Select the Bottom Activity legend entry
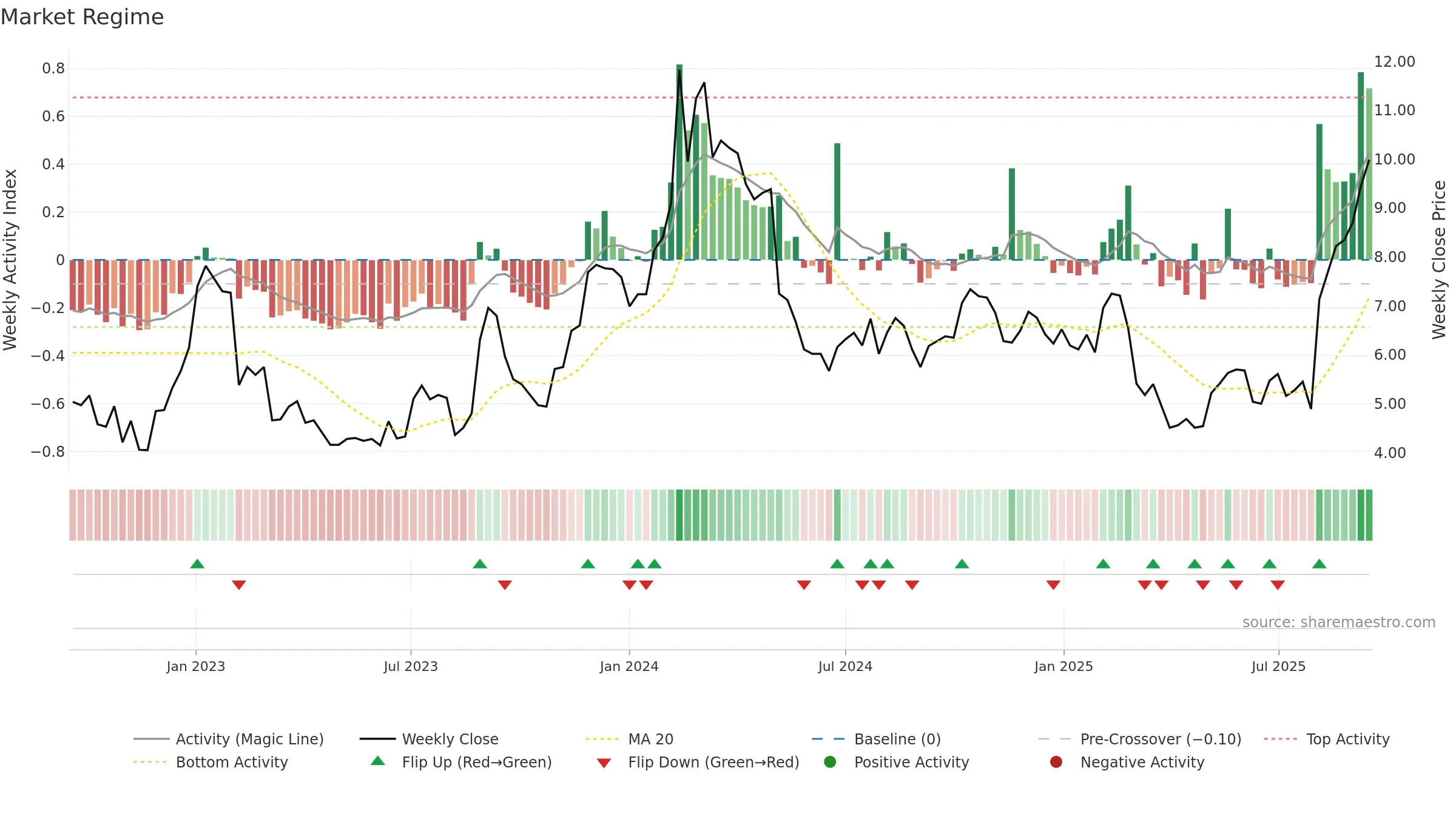The image size is (1456, 819). point(211,762)
